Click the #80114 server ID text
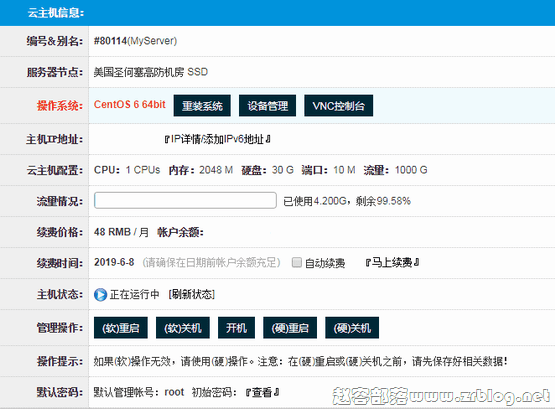 coord(110,41)
